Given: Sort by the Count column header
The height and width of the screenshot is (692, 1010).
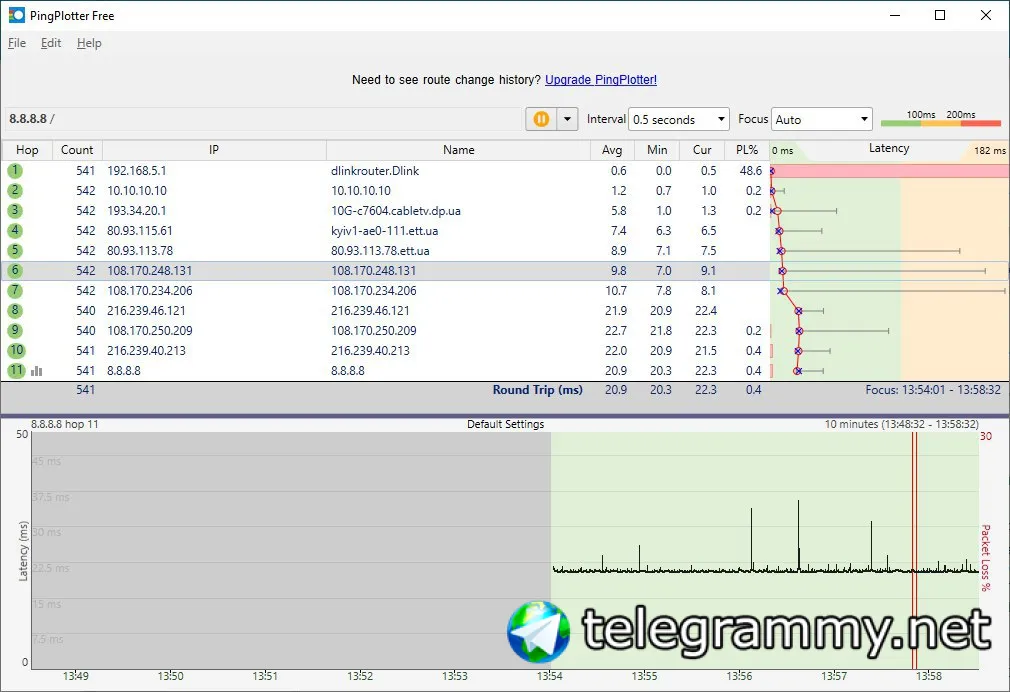Looking at the screenshot, I should (77, 150).
